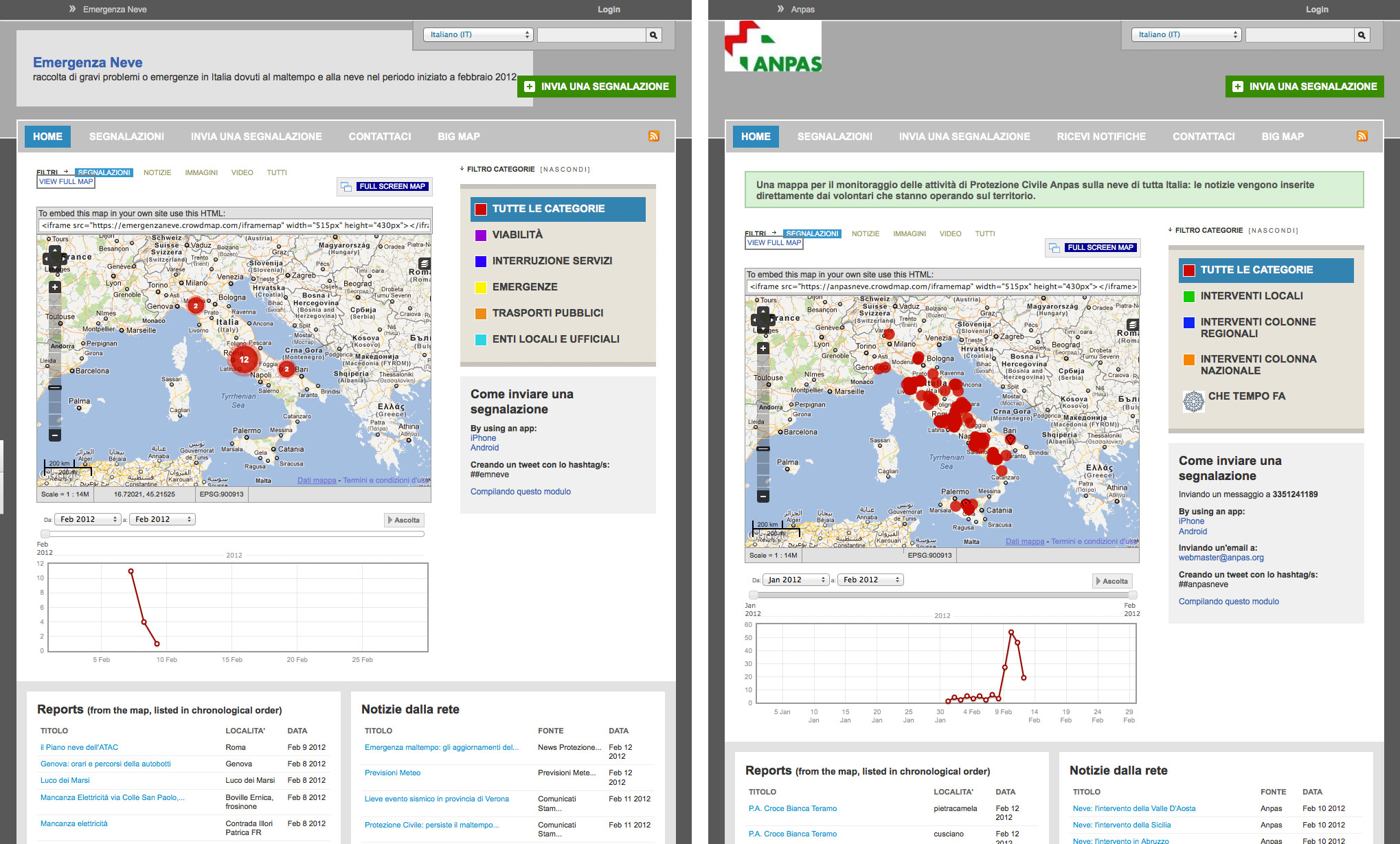The image size is (1400, 844).
Task: Click the cluster marker showing 12 reports
Action: tap(243, 359)
